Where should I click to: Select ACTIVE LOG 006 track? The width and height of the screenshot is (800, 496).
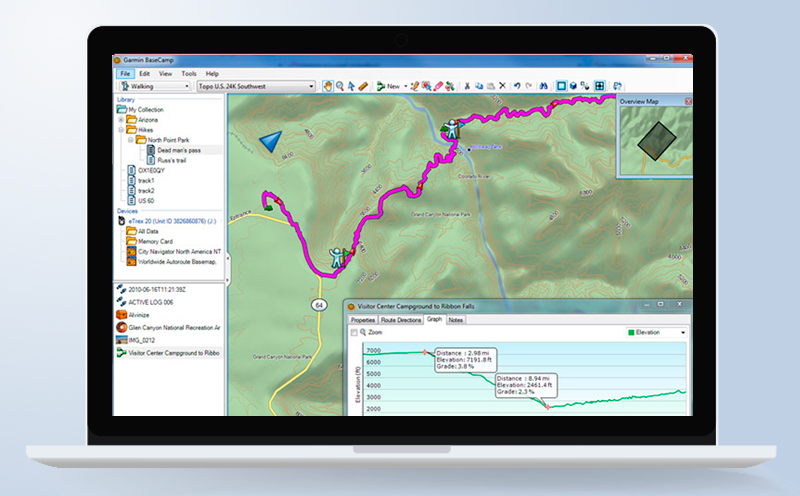click(x=151, y=302)
